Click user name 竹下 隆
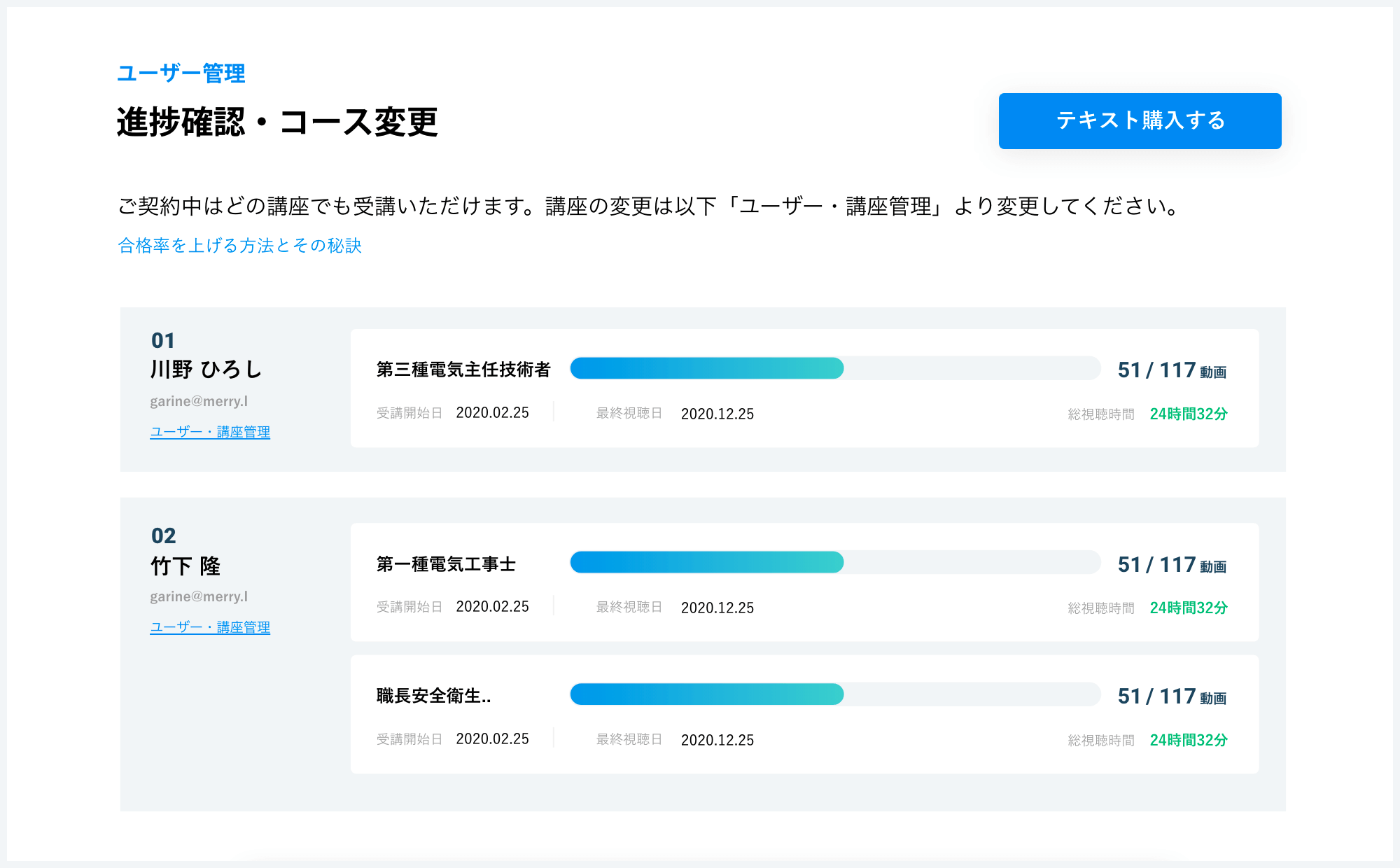The width and height of the screenshot is (1400, 868). (x=185, y=566)
